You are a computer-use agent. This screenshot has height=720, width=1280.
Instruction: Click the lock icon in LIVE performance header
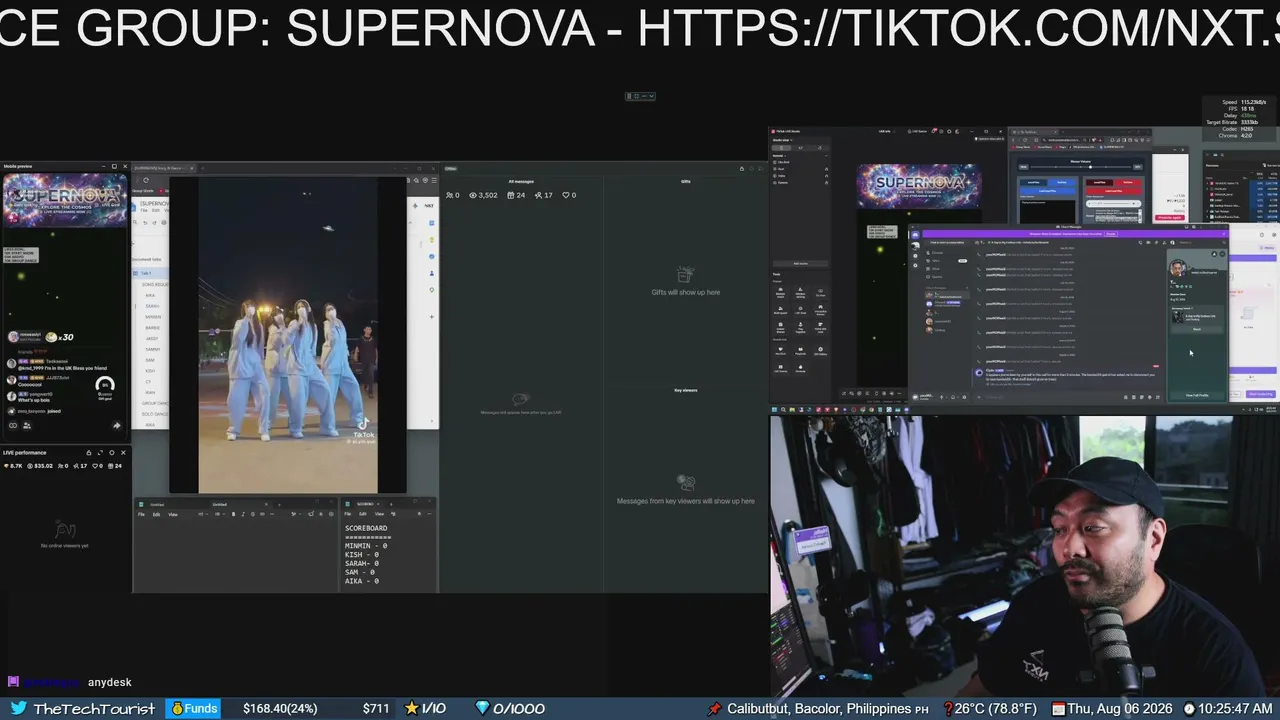point(88,453)
